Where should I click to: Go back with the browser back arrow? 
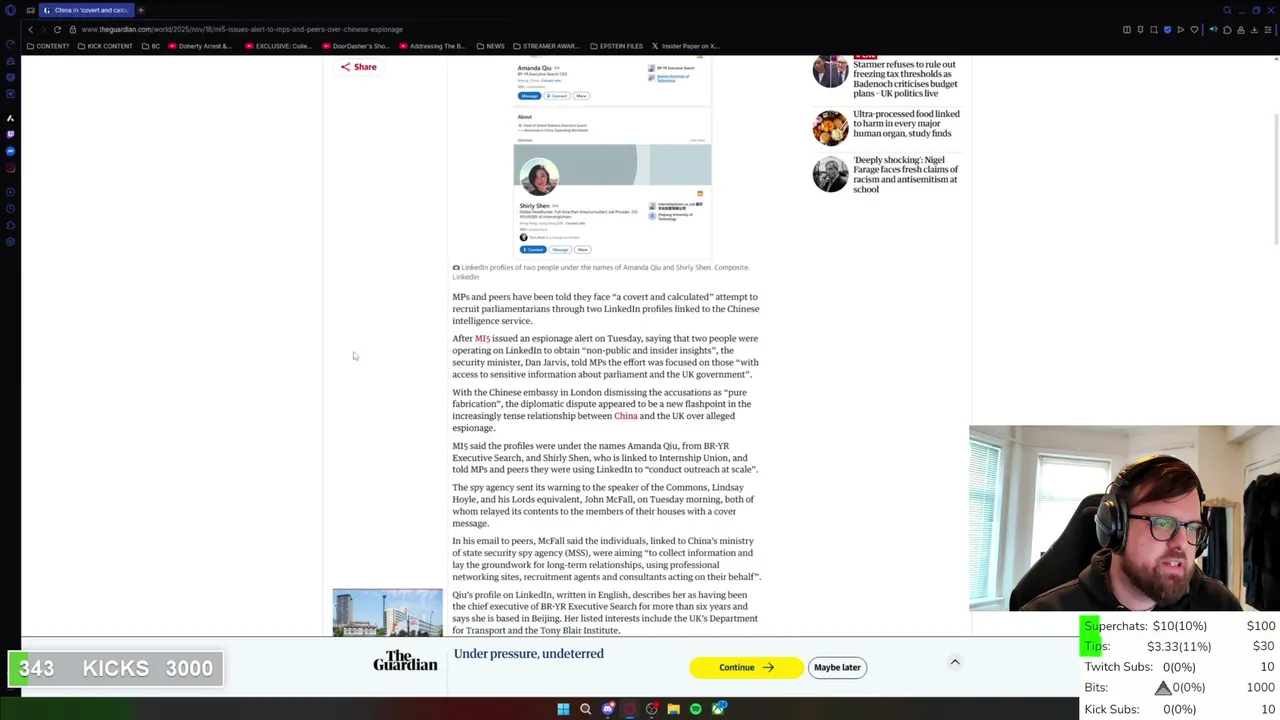point(30,30)
